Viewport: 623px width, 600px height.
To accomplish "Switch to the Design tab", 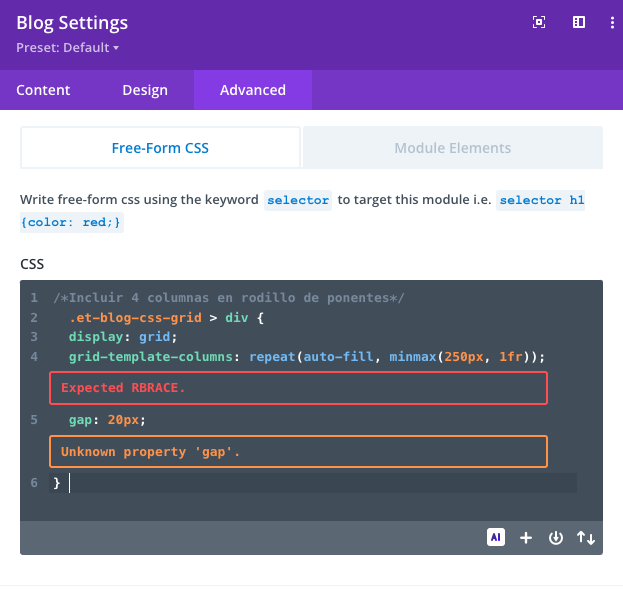I will 145,90.
